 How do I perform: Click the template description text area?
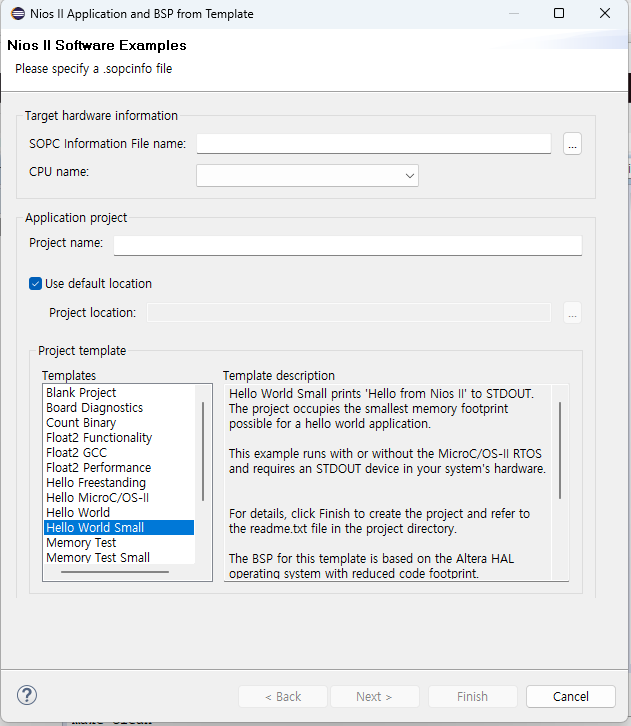(388, 482)
